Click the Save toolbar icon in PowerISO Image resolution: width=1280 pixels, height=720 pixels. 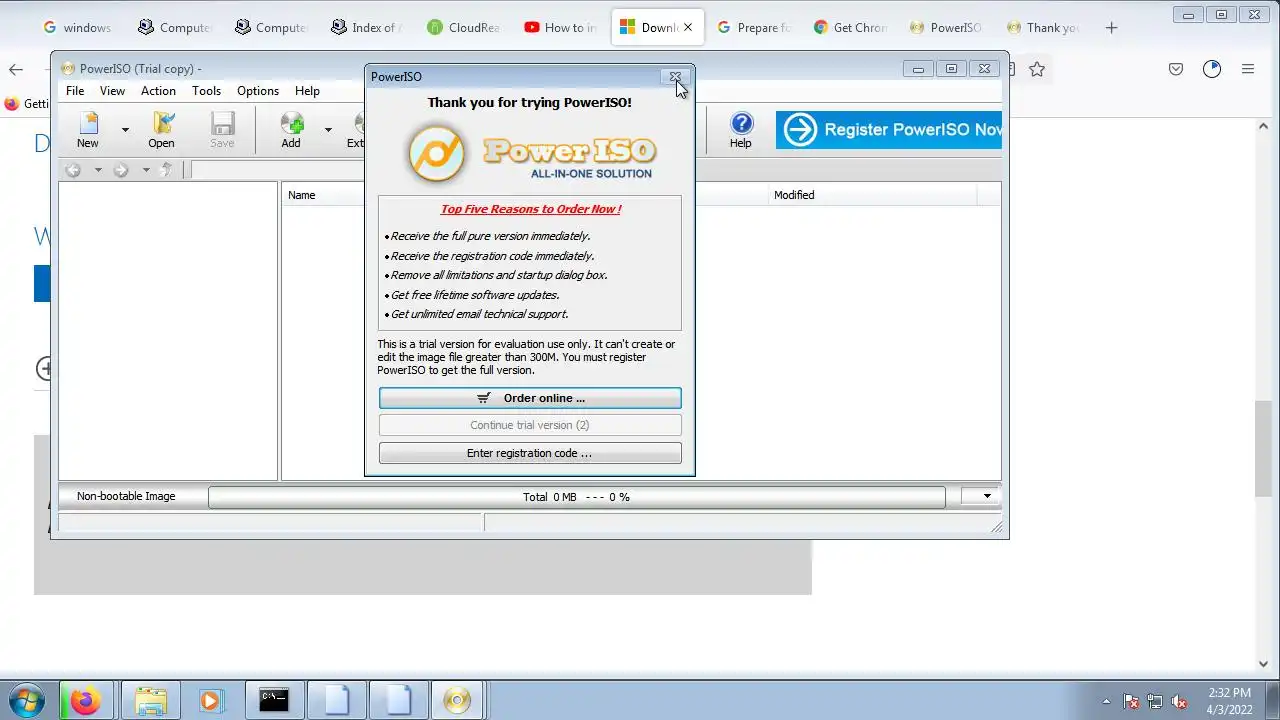click(x=222, y=130)
